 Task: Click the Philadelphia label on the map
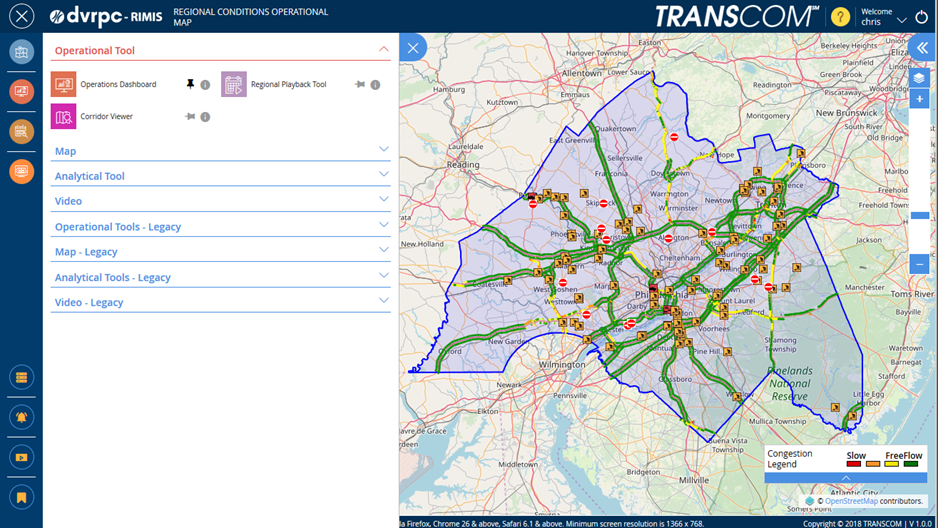660,295
